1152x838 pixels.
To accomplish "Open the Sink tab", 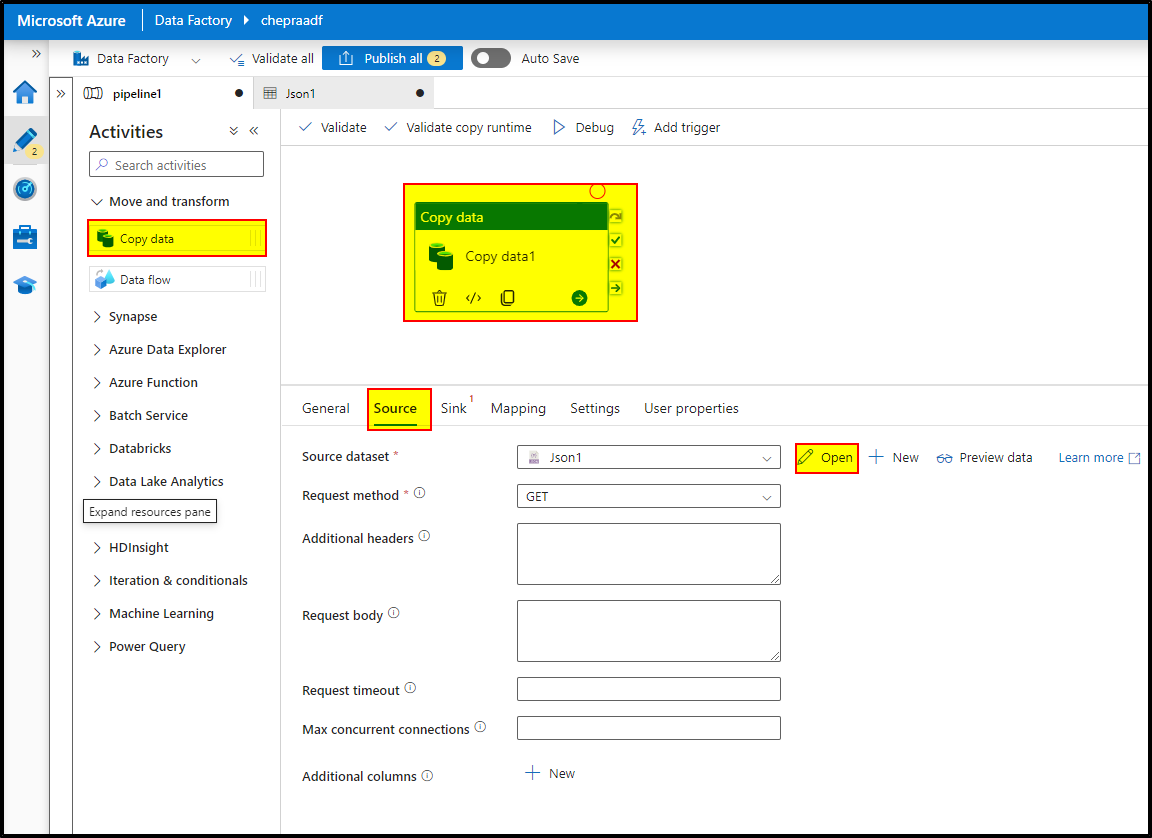I will coord(453,408).
